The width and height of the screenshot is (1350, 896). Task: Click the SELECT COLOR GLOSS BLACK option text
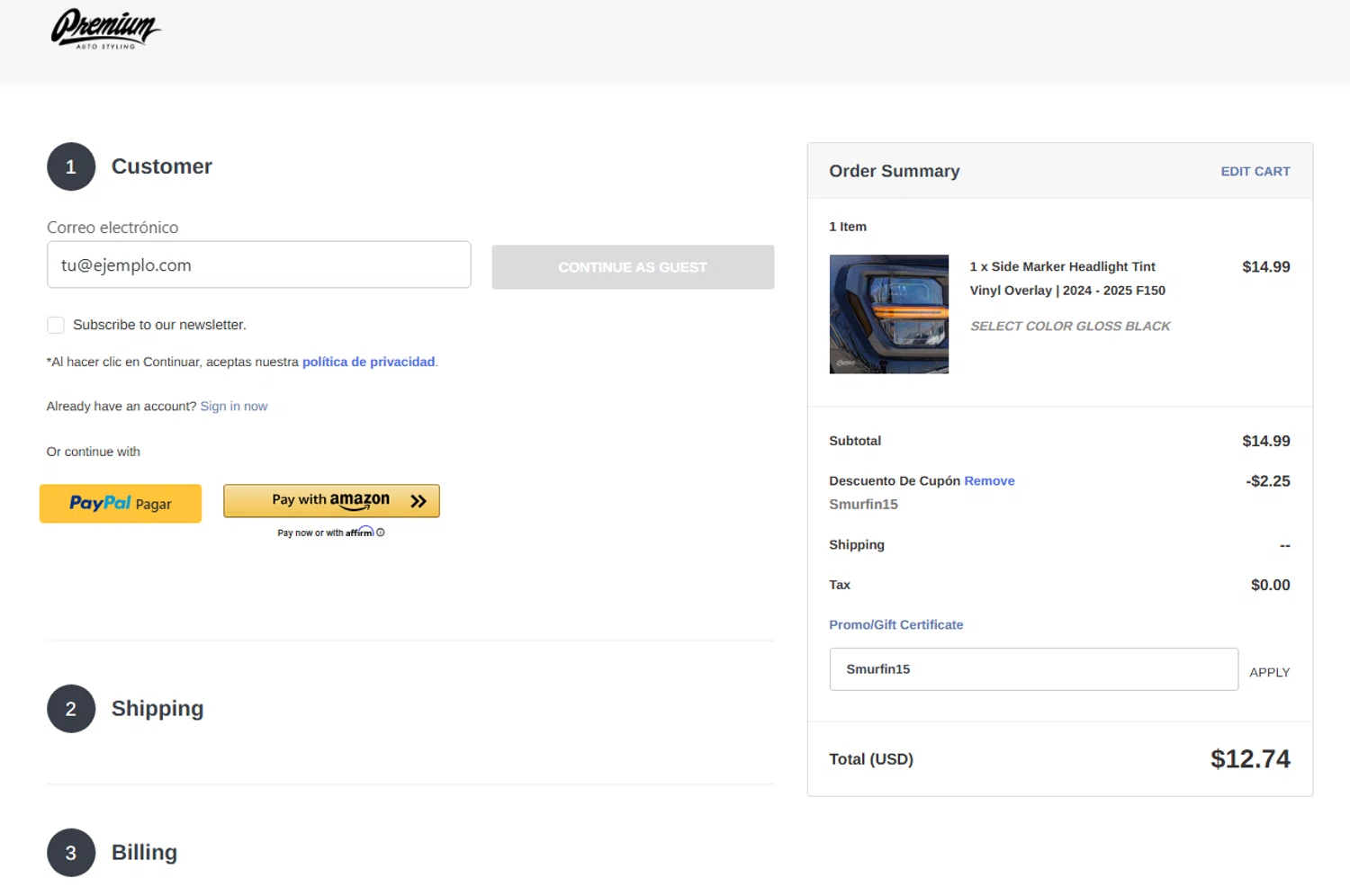tap(1070, 327)
